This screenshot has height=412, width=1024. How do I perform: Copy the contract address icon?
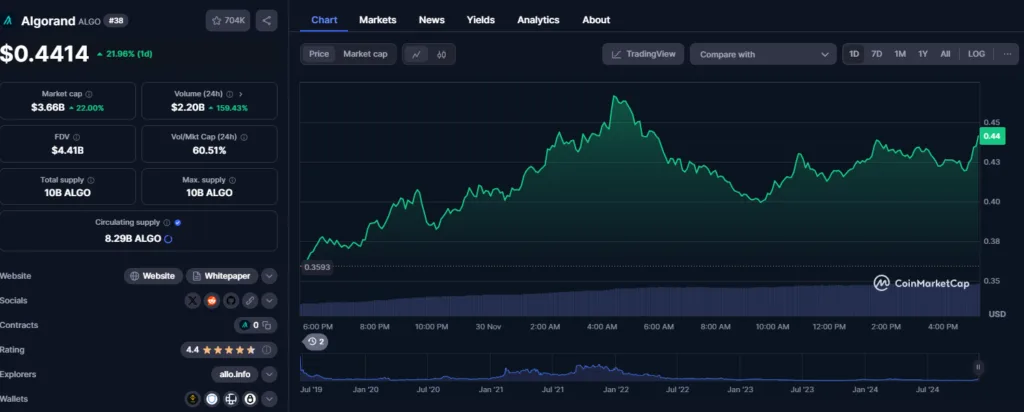click(266, 325)
